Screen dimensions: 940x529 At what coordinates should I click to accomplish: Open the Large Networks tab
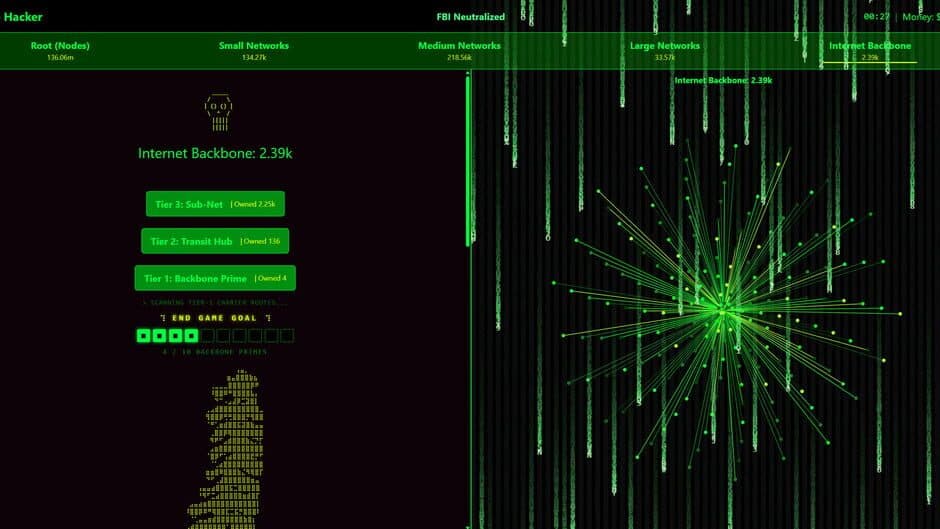pyautogui.click(x=664, y=50)
